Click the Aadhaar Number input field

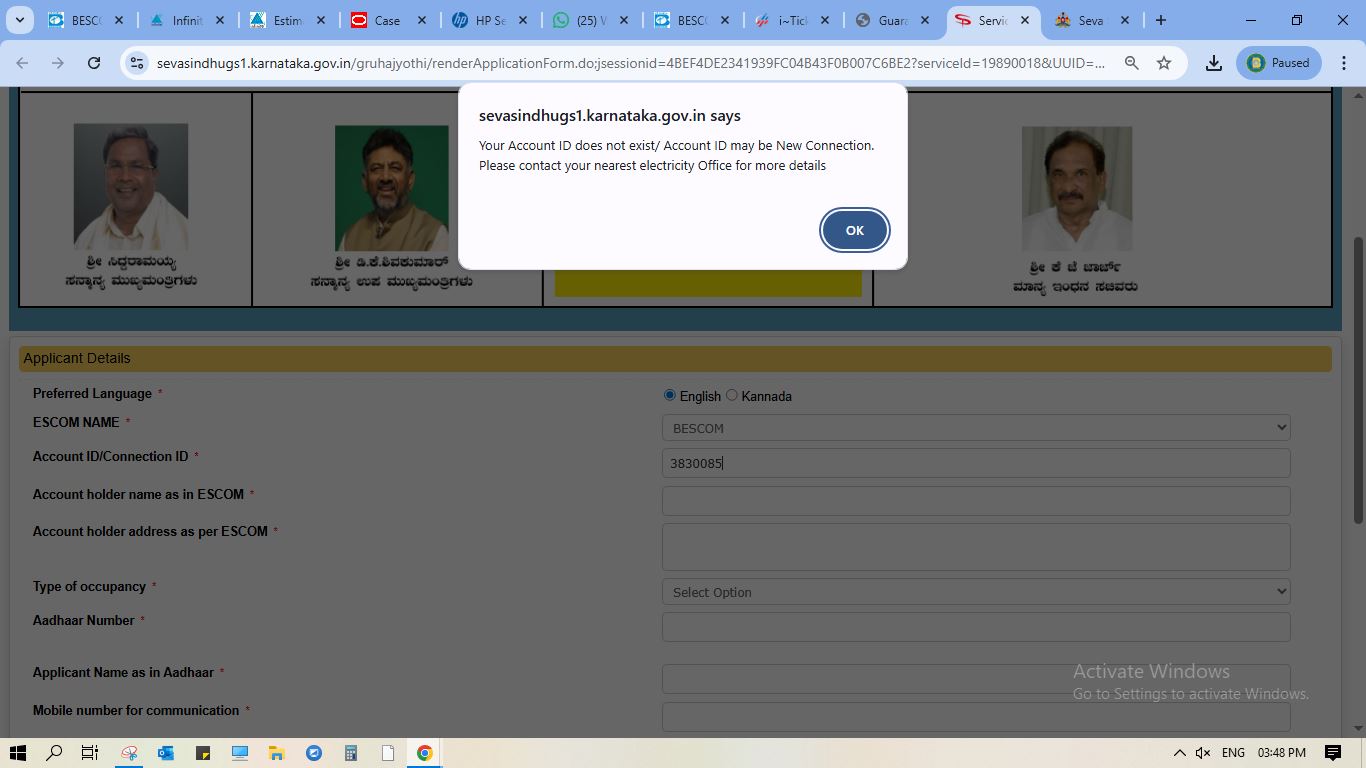[x=975, y=627]
